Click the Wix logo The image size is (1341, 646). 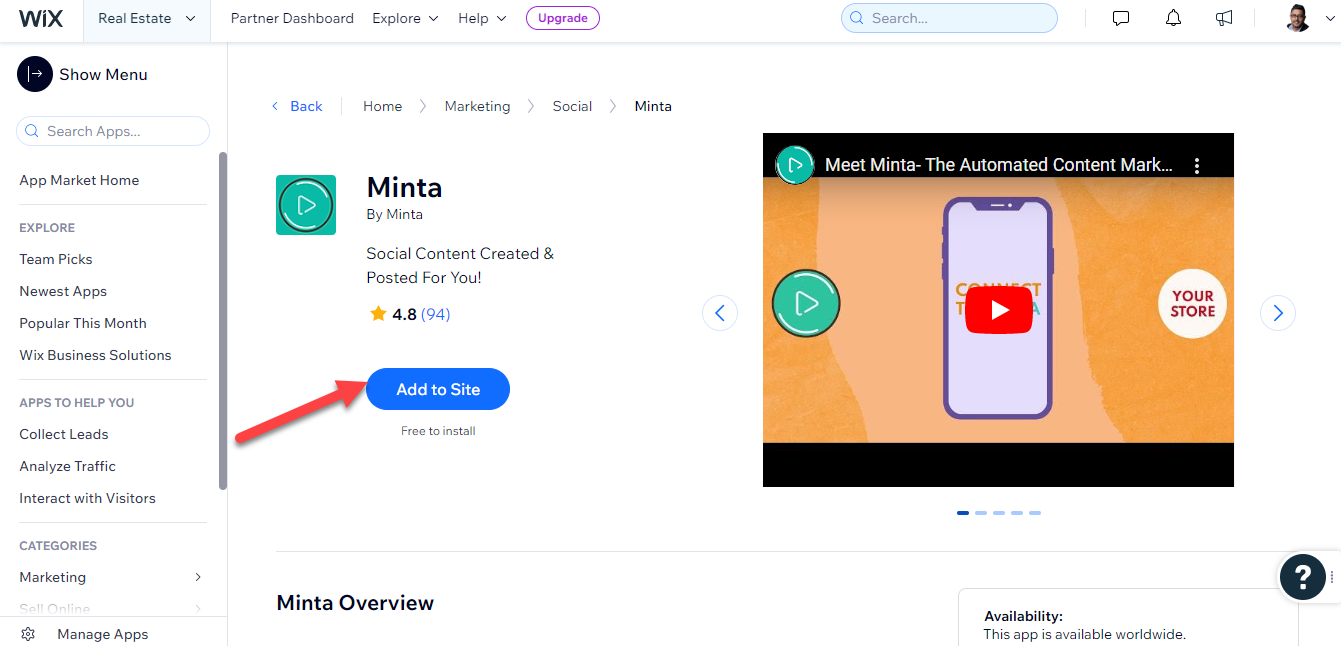40,17
